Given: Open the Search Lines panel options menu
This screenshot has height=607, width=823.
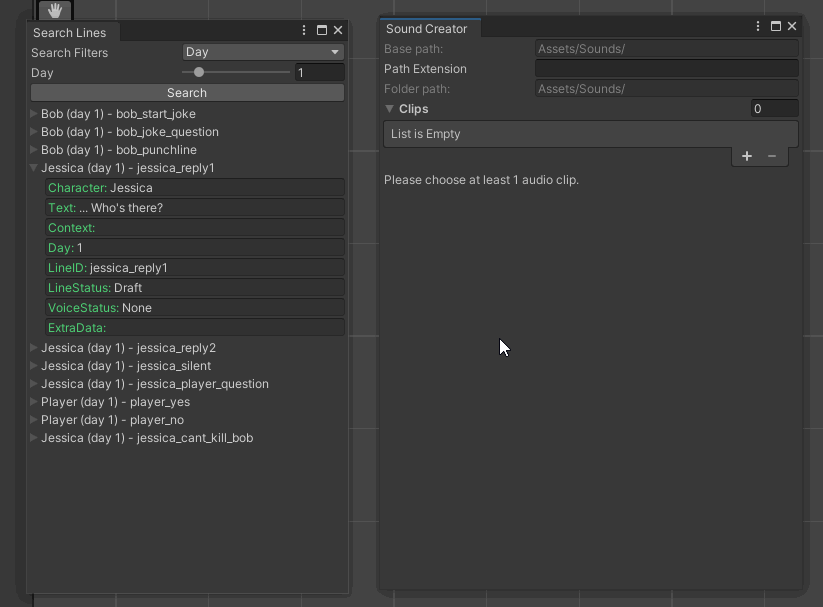Looking at the screenshot, I should [304, 31].
